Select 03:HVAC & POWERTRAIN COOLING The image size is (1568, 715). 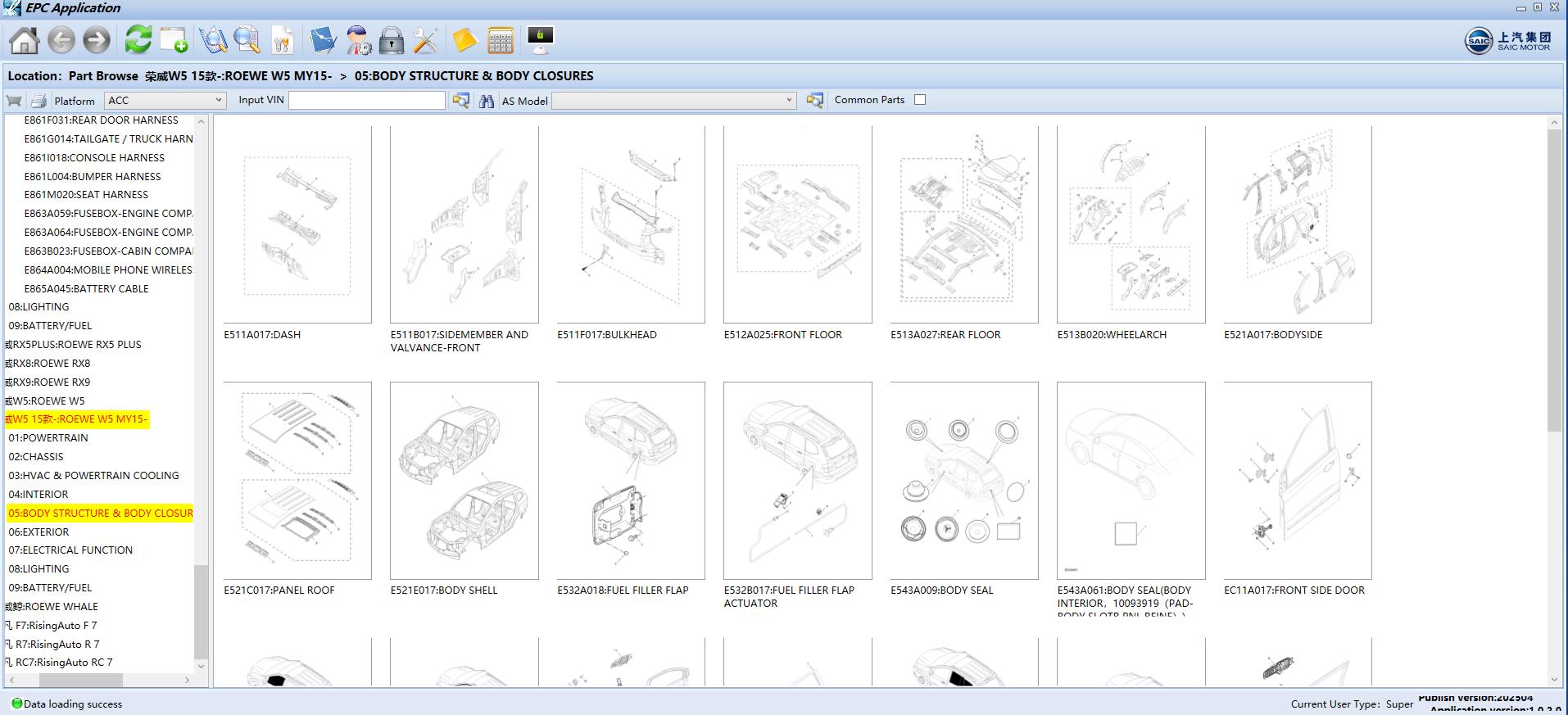pyautogui.click(x=93, y=476)
